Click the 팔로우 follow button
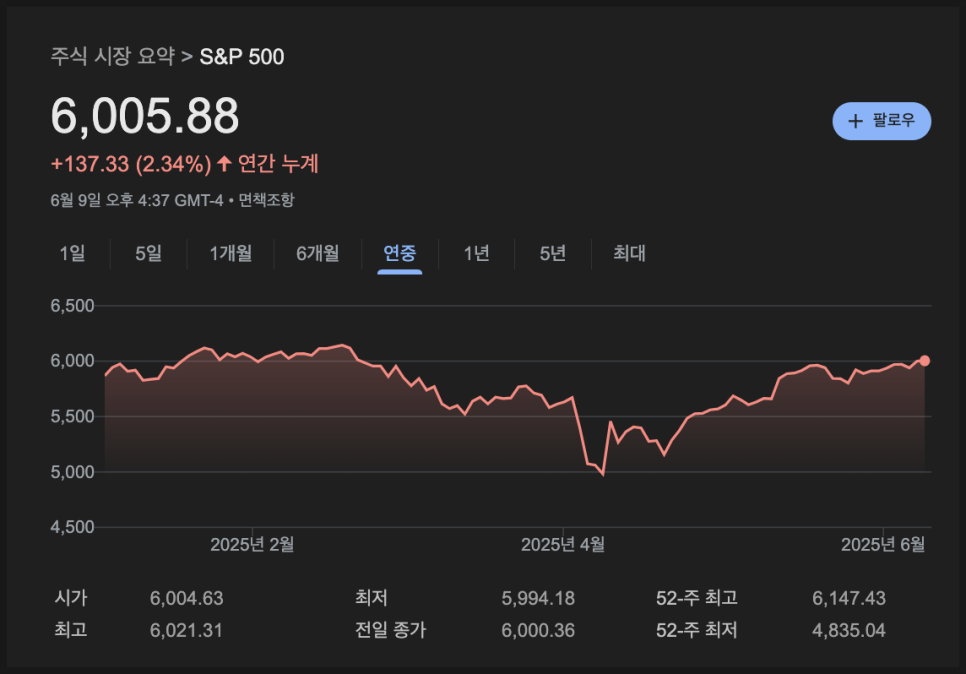The height and width of the screenshot is (674, 966). pyautogui.click(x=881, y=121)
